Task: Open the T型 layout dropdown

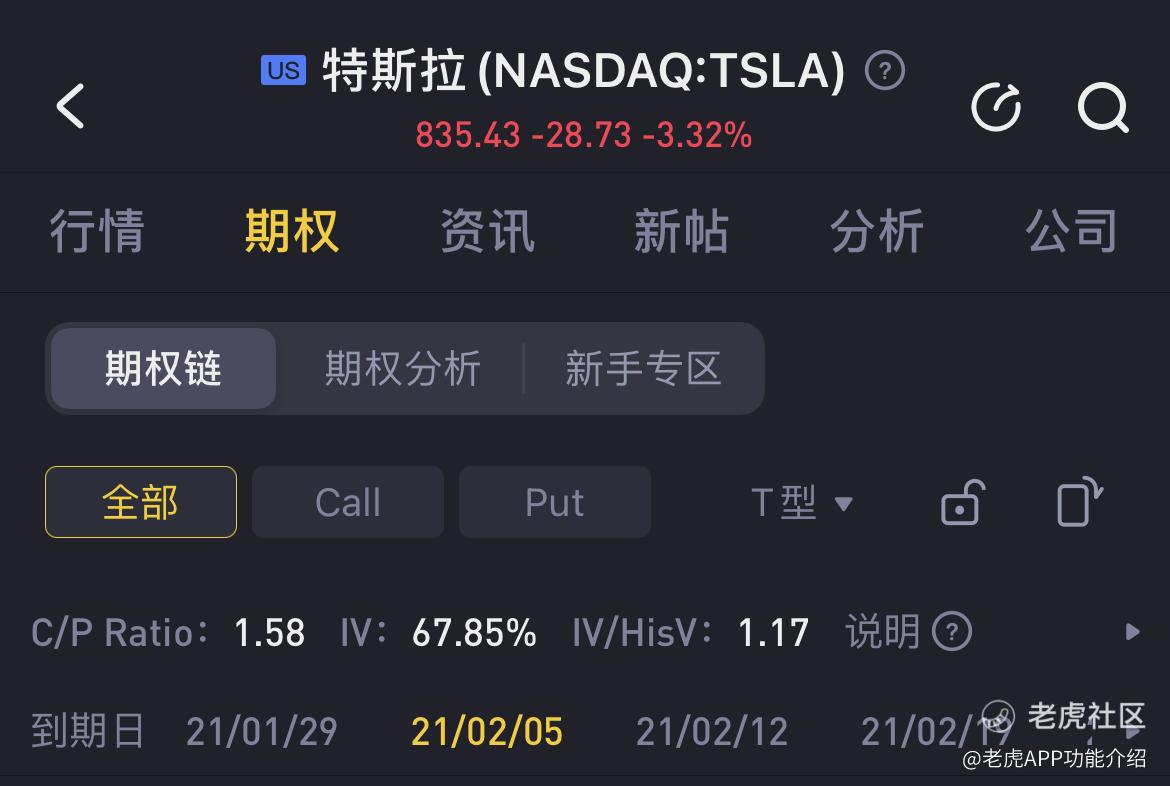Action: click(x=801, y=502)
